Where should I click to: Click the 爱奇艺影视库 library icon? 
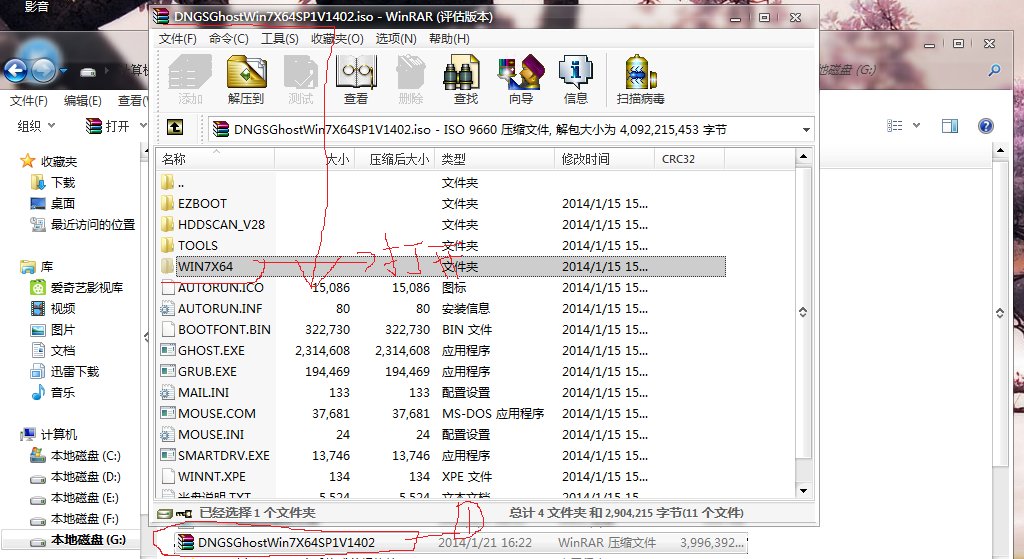coord(38,287)
